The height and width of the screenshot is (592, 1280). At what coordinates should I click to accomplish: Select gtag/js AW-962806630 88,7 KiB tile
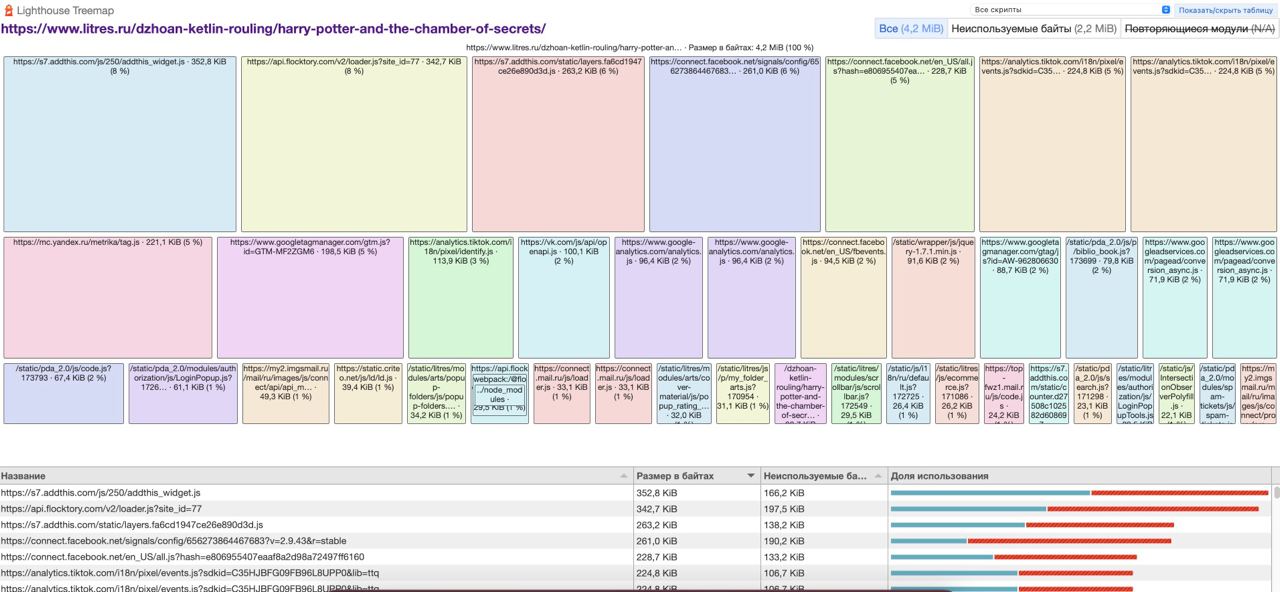pos(1020,297)
